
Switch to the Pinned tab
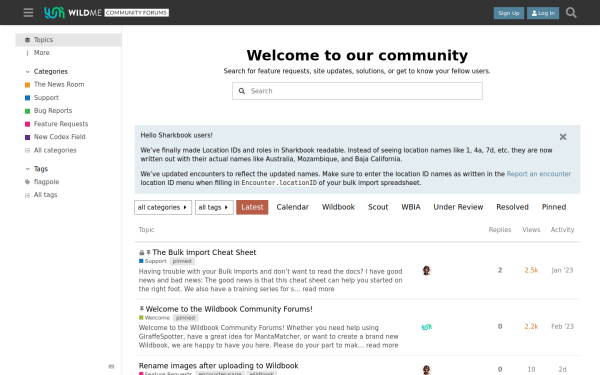[554, 207]
